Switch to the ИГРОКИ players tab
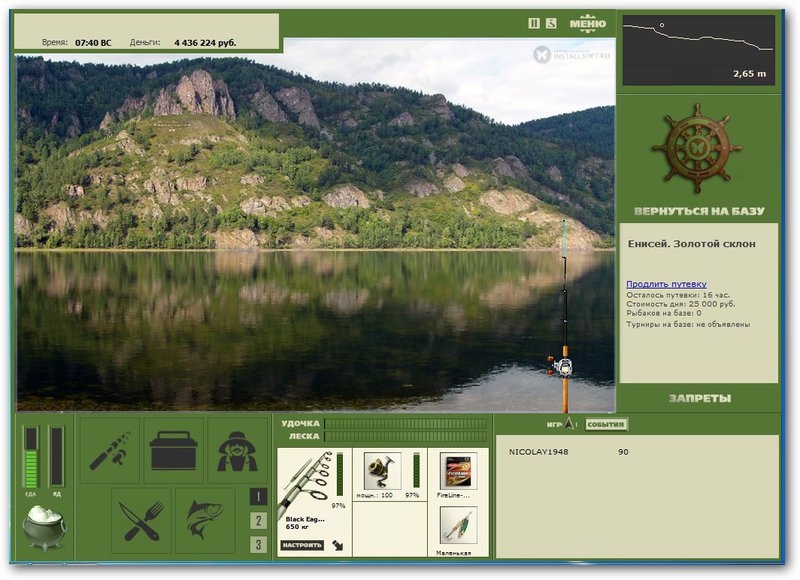This screenshot has height=580, width=800. pyautogui.click(x=554, y=424)
